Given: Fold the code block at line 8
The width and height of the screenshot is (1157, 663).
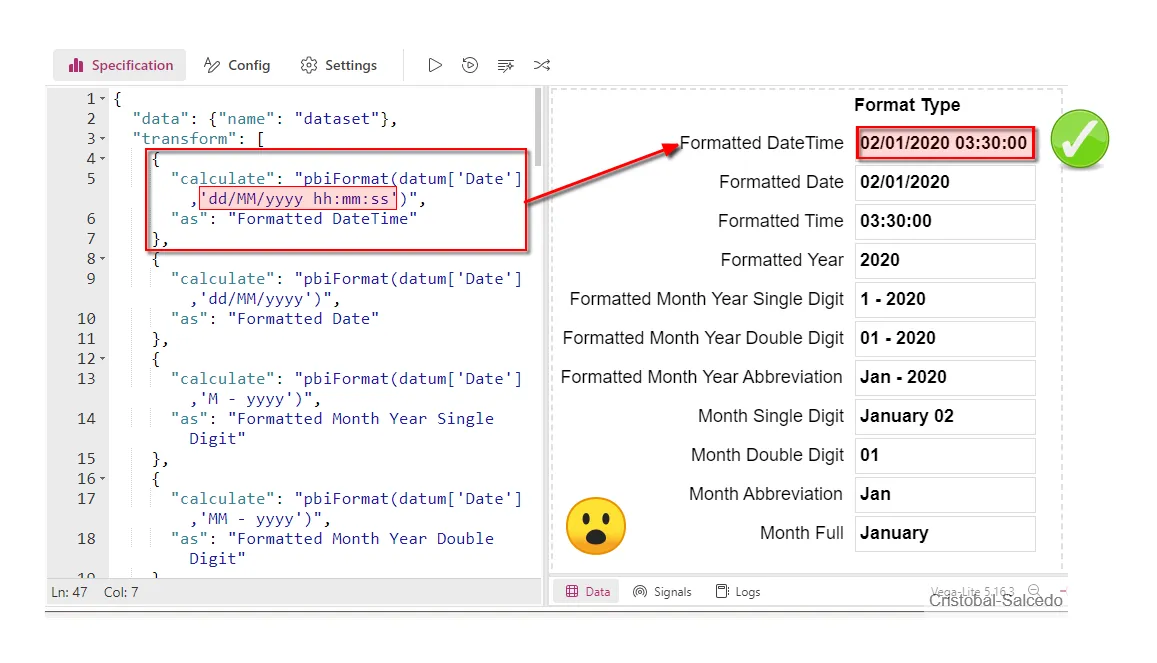Looking at the screenshot, I should coord(103,259).
